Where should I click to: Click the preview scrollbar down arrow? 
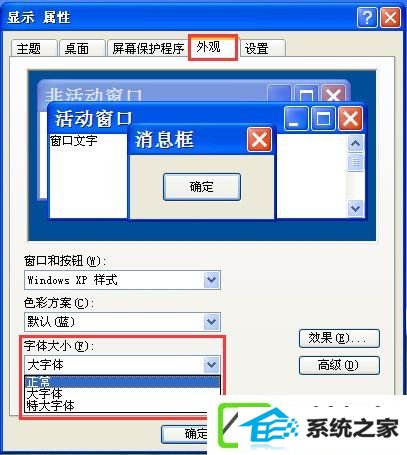(x=355, y=209)
